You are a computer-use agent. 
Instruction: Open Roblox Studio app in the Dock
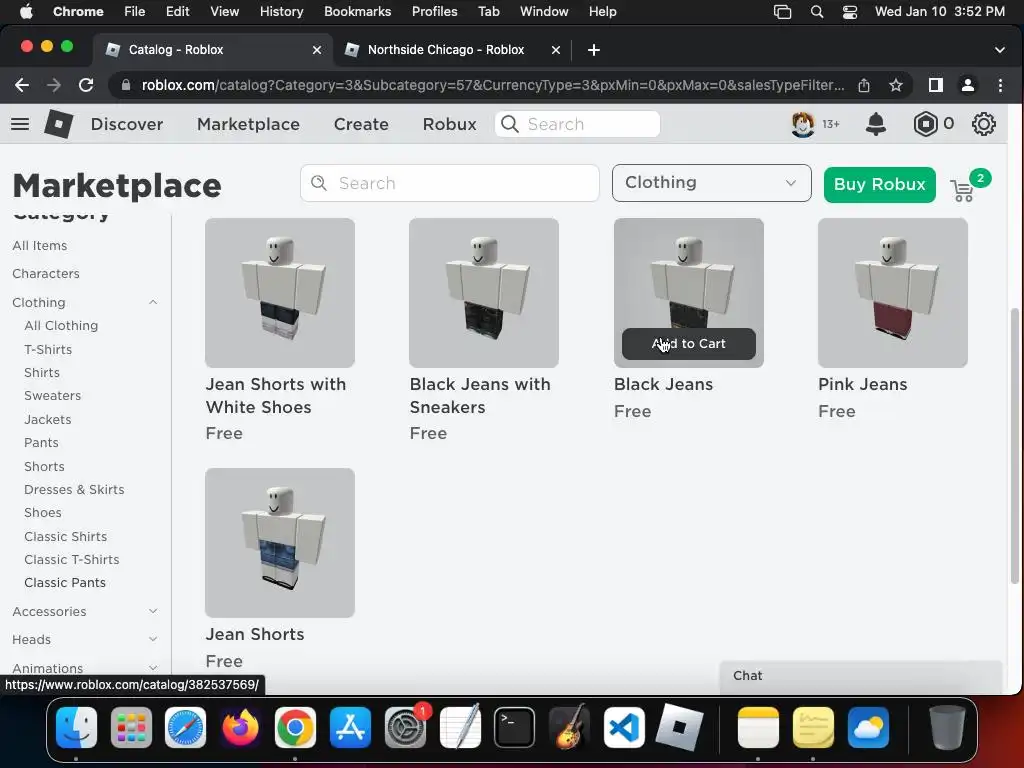pos(679,727)
